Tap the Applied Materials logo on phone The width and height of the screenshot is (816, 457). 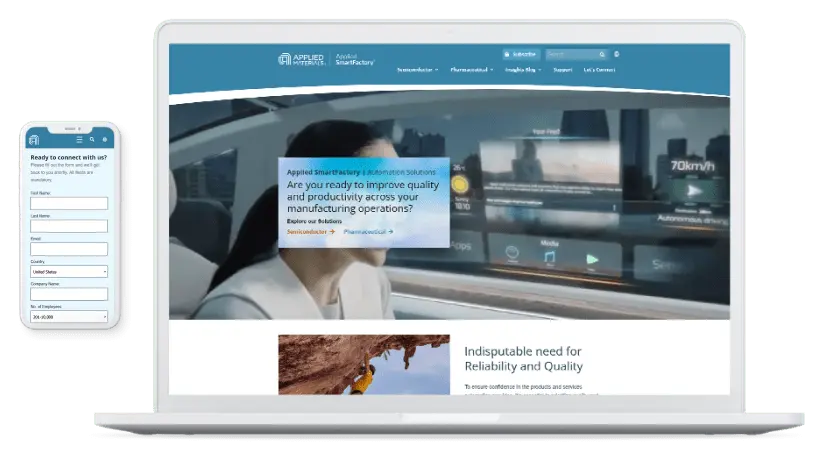pos(34,139)
